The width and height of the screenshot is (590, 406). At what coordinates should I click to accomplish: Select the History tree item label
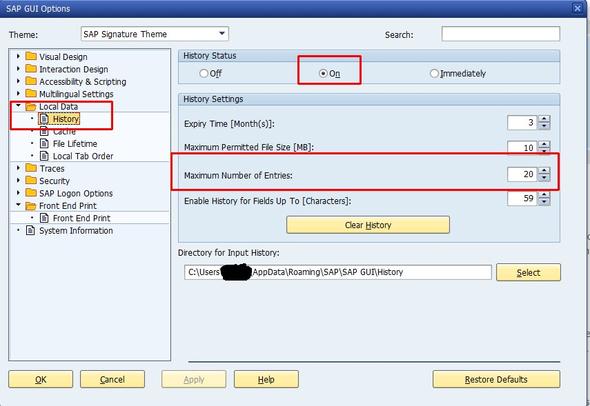[x=66, y=119]
